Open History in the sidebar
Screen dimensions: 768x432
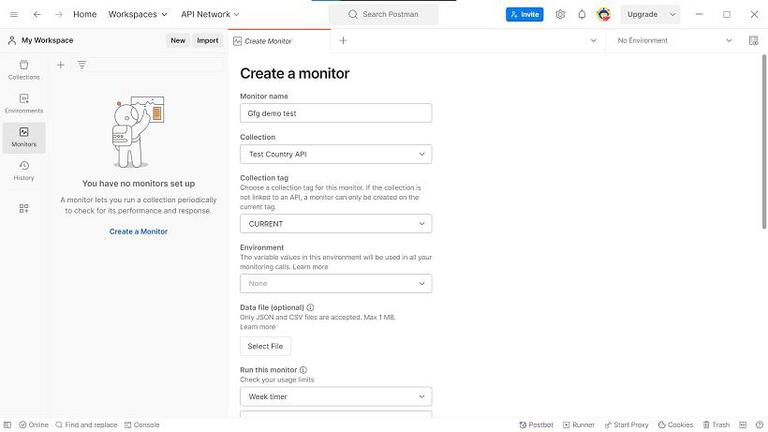click(x=24, y=170)
